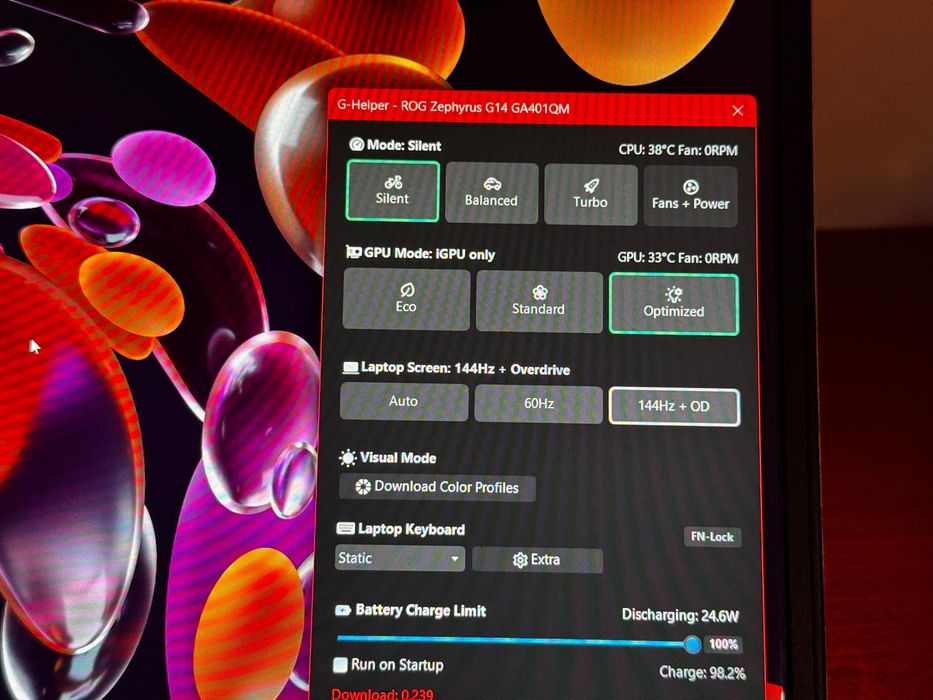Switch to Balanced performance mode
This screenshot has height=700, width=933.
pyautogui.click(x=491, y=193)
